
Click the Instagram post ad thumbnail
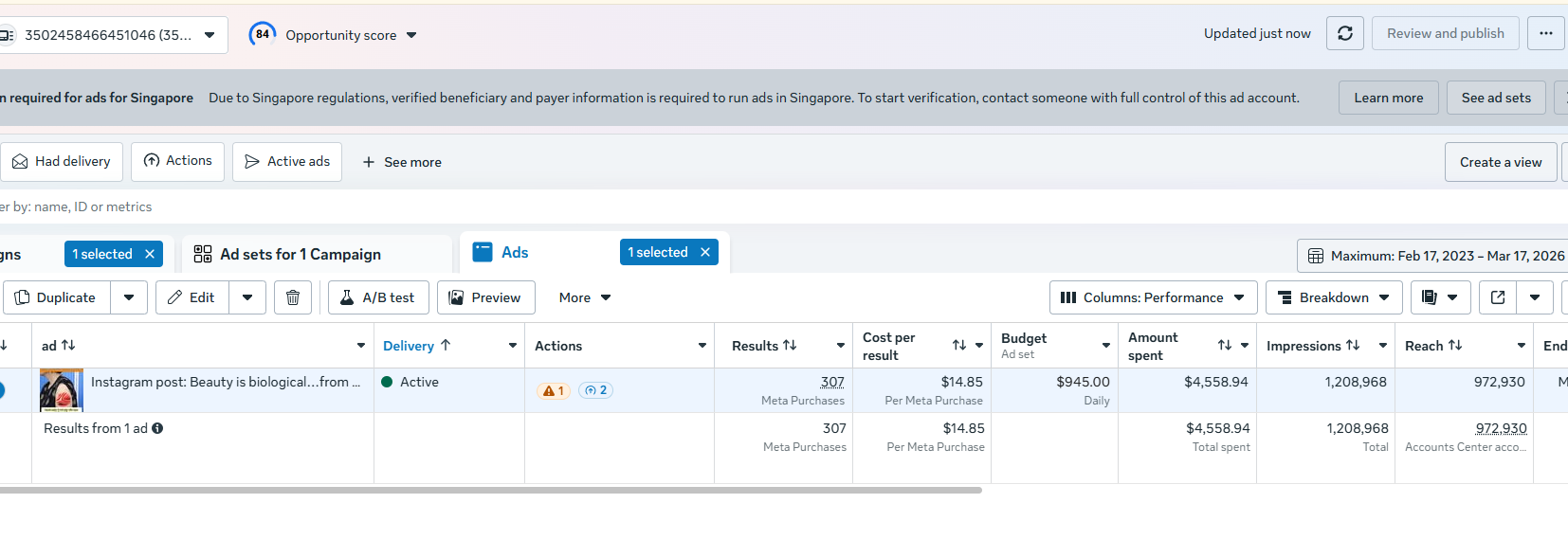point(62,389)
